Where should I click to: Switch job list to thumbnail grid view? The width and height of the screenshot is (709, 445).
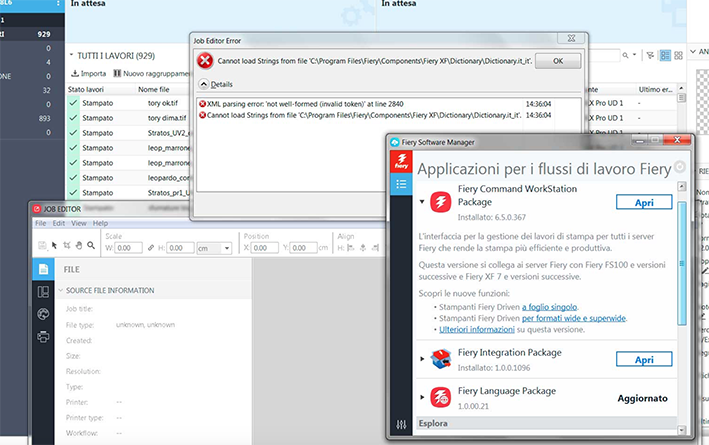(678, 55)
